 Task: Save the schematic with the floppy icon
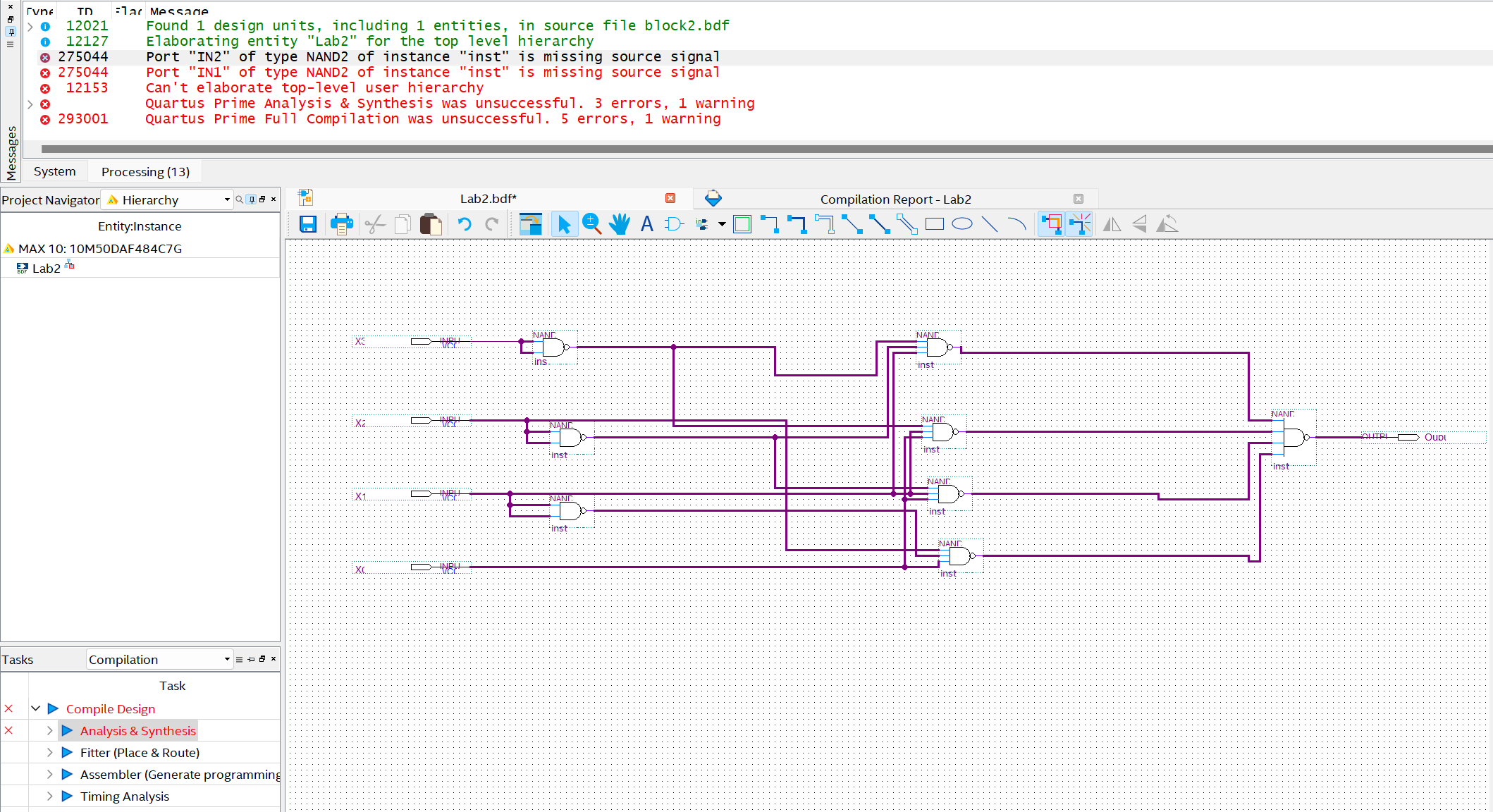coord(308,225)
